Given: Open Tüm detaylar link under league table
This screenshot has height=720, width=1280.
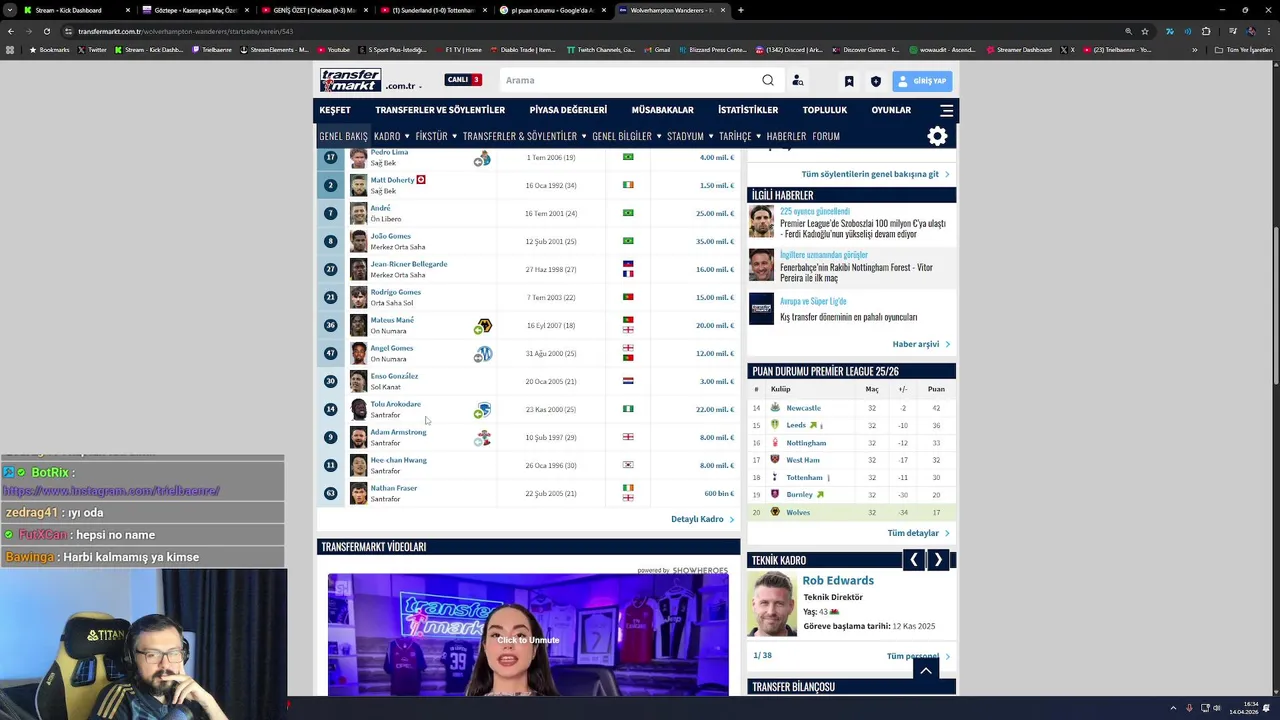Looking at the screenshot, I should tap(918, 533).
